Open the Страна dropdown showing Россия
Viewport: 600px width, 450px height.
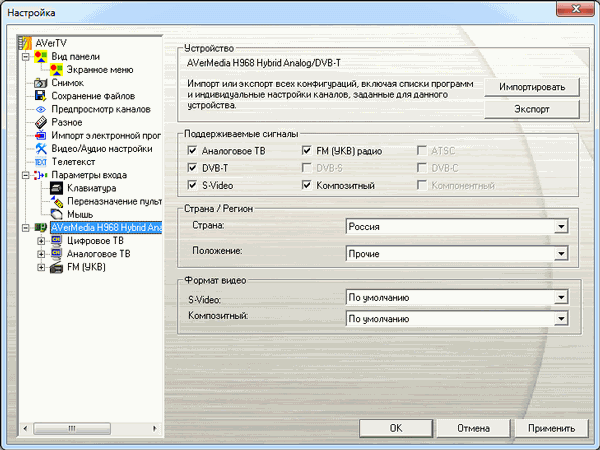coord(457,227)
